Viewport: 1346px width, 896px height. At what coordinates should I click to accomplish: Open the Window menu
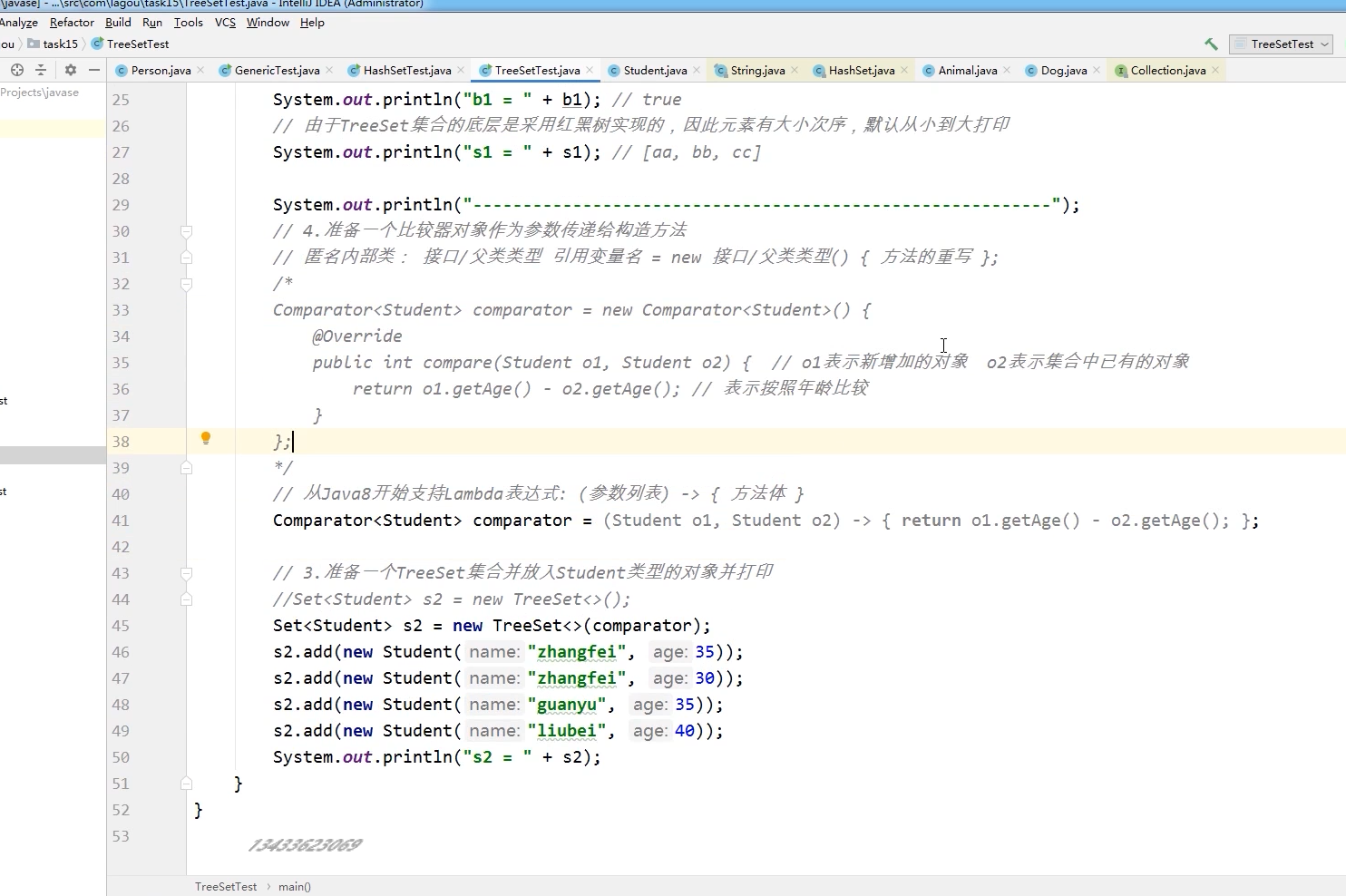[268, 23]
